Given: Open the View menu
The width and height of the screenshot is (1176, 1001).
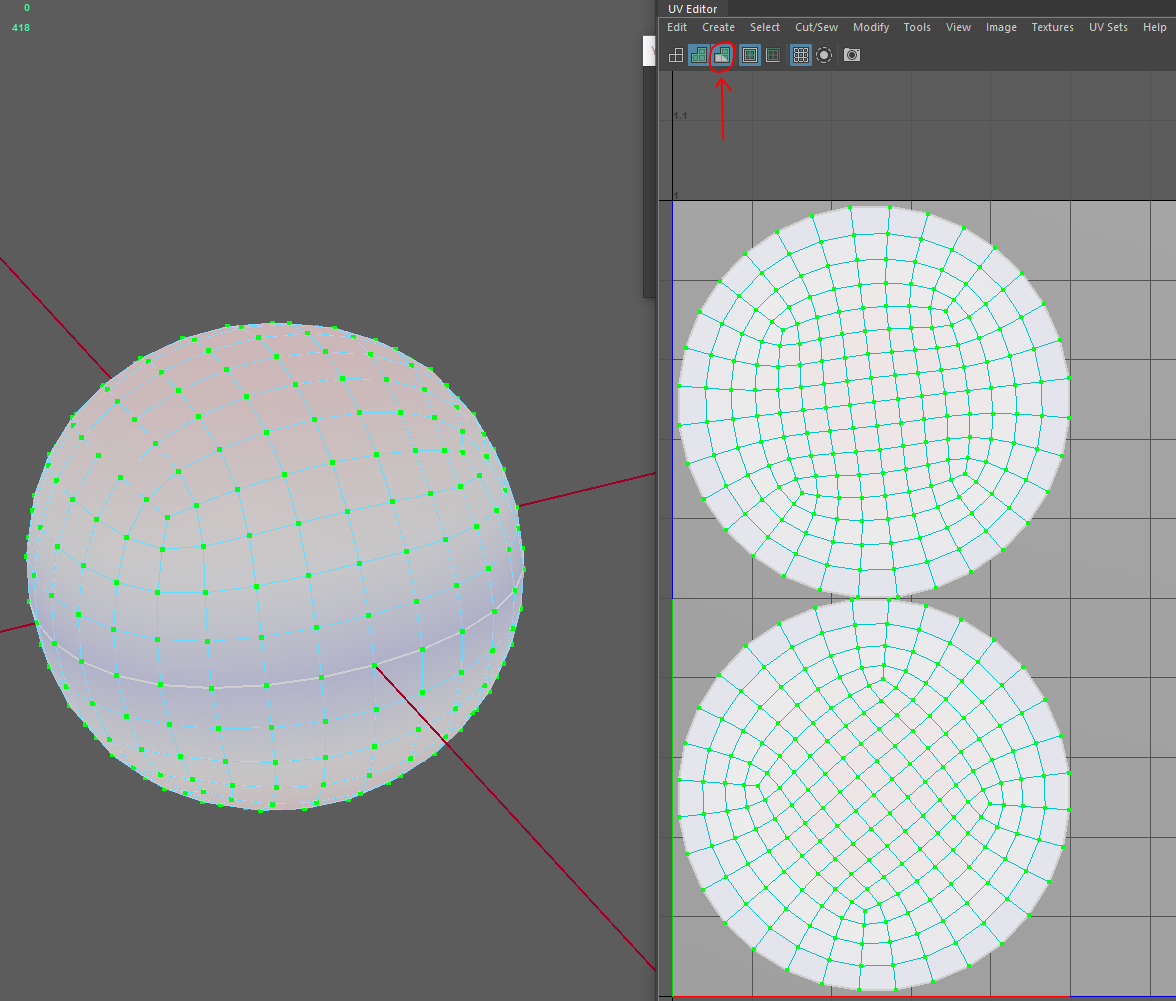Looking at the screenshot, I should coord(958,28).
